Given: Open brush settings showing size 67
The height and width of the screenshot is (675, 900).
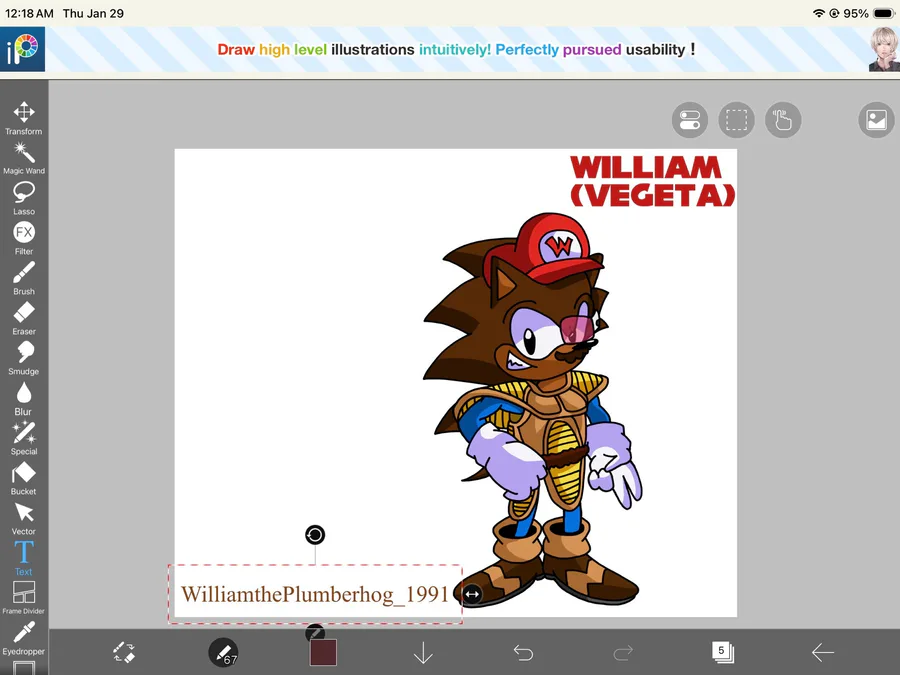Looking at the screenshot, I should point(223,653).
